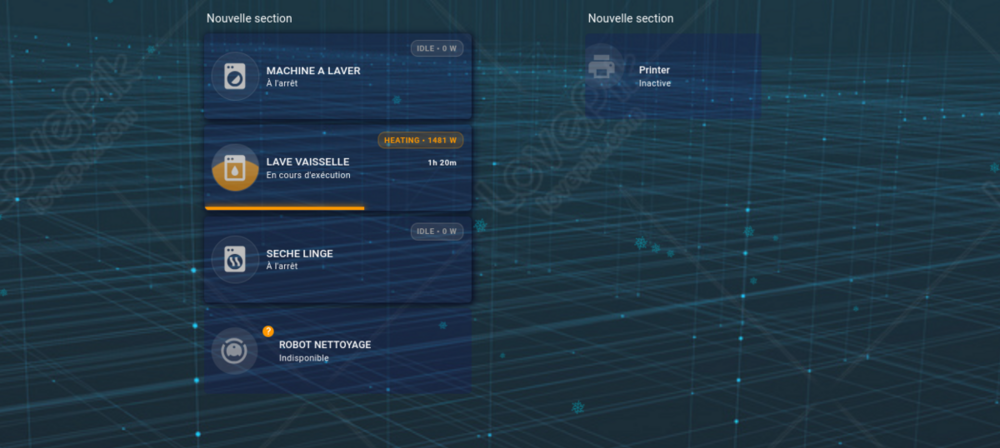Image resolution: width=1000 pixels, height=448 pixels.
Task: Click the Inactive status under Printer
Action: coord(655,83)
